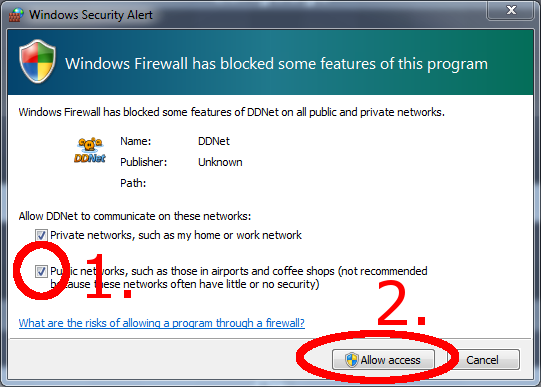Click the Name label
Image resolution: width=541 pixels, height=387 pixels.
click(136, 141)
